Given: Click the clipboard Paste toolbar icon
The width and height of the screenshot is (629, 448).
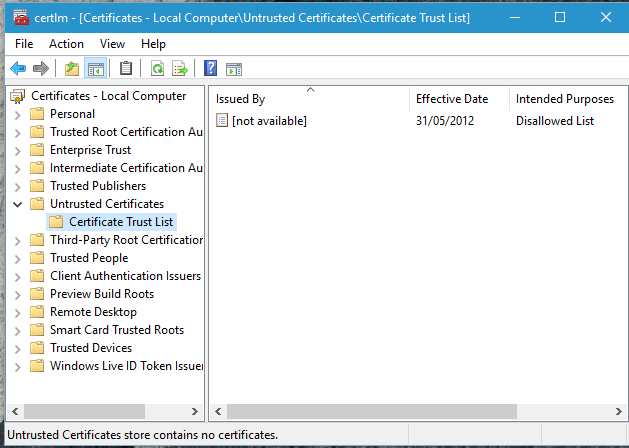Looking at the screenshot, I should [126, 69].
